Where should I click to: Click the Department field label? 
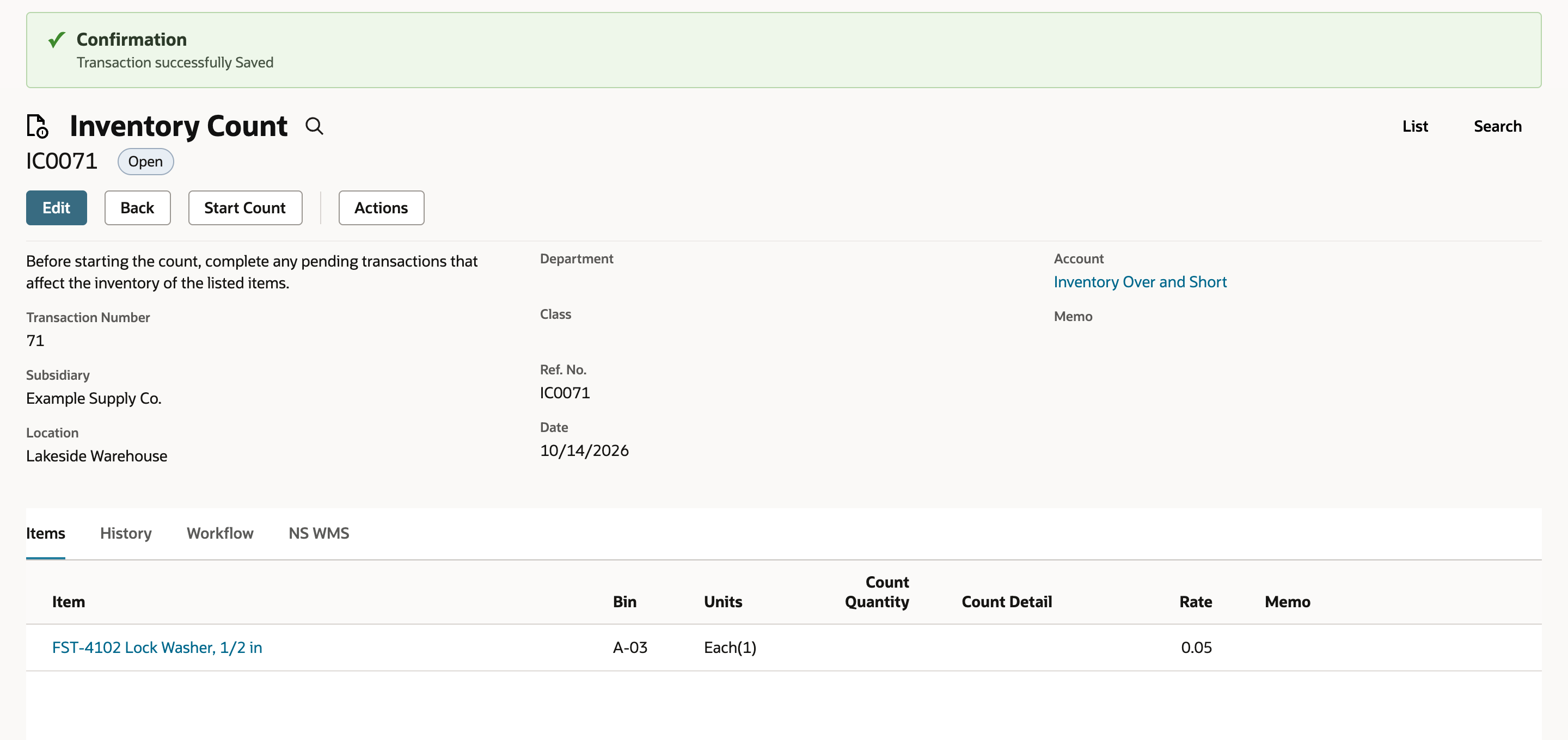(x=577, y=258)
